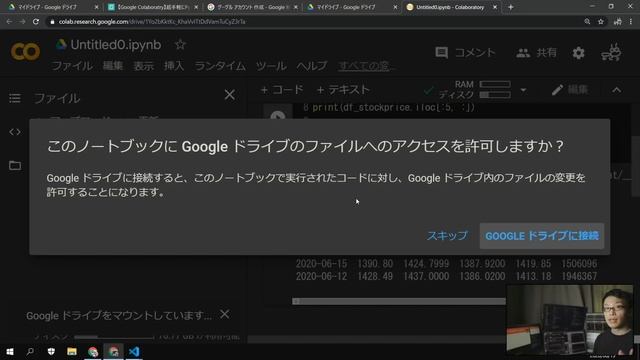Rename the Untitled0.ipynb title
This screenshot has width=640, height=360.
[x=116, y=44]
